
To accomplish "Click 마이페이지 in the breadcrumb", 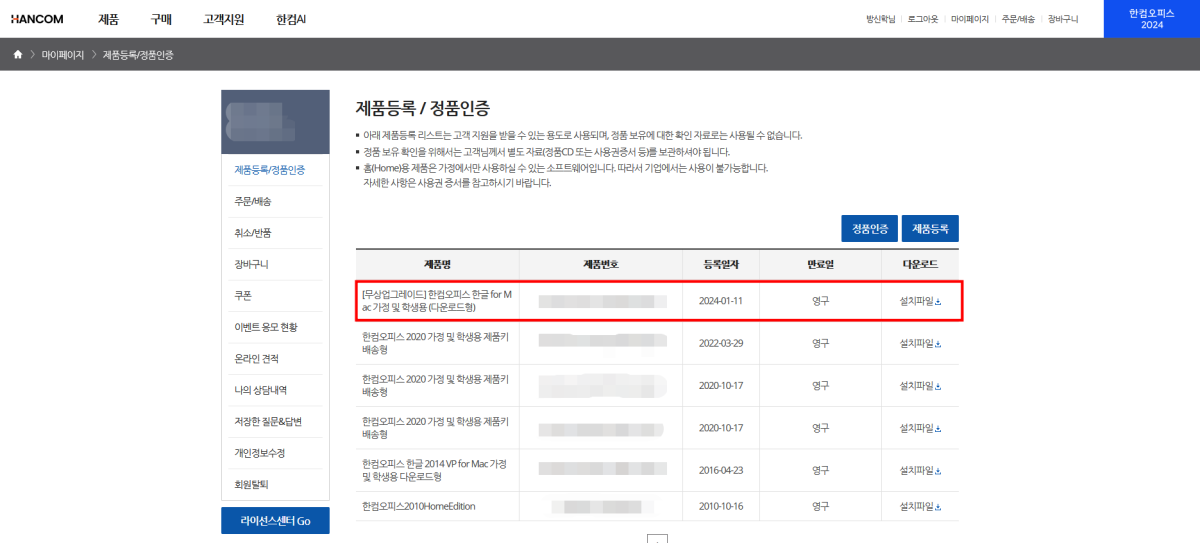I will tap(62, 54).
